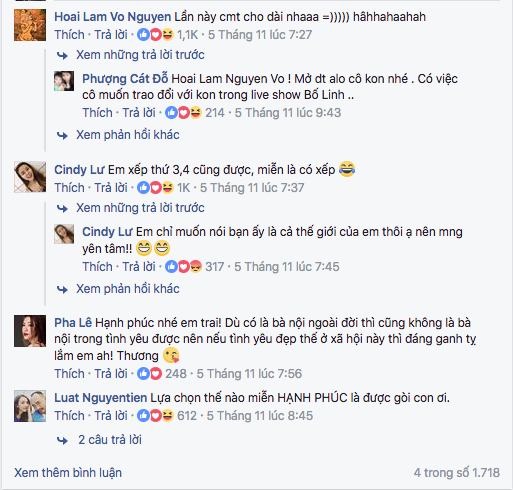Open Pha Lê's profile name link
This screenshot has height=490, width=513.
73,323
